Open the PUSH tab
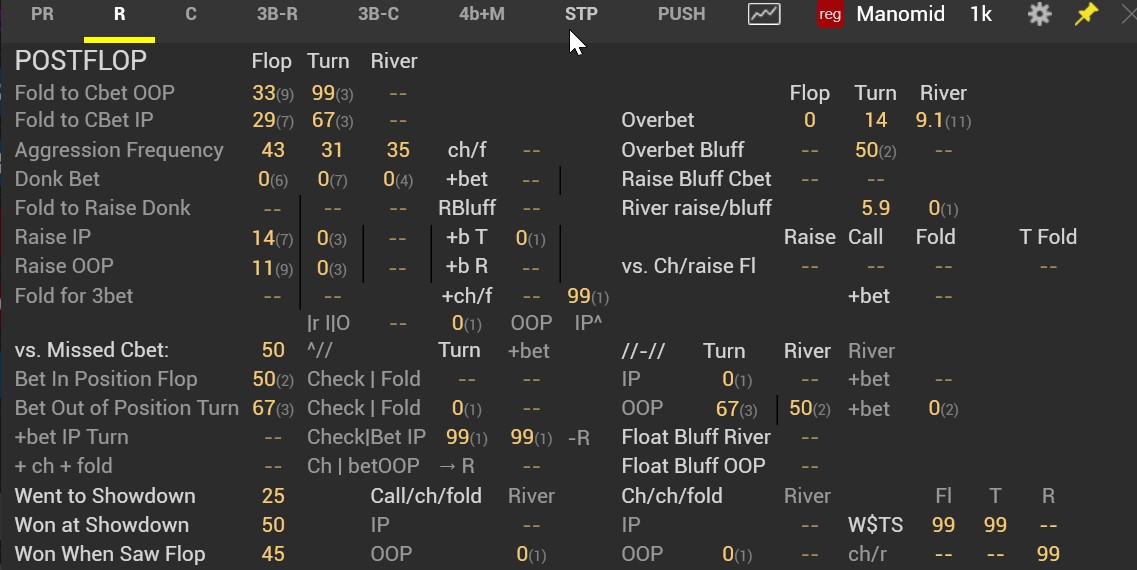Screen dimensions: 1137x570 [x=682, y=15]
